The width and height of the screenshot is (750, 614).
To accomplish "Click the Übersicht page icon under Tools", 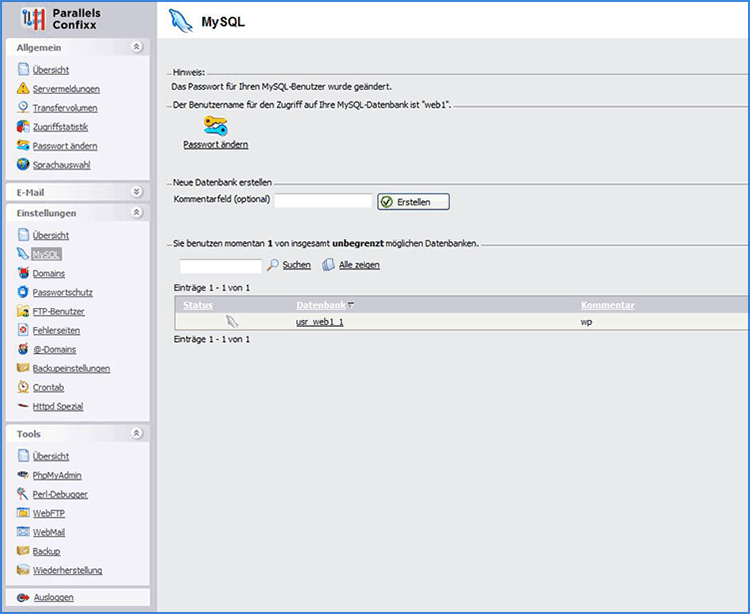I will click(23, 456).
